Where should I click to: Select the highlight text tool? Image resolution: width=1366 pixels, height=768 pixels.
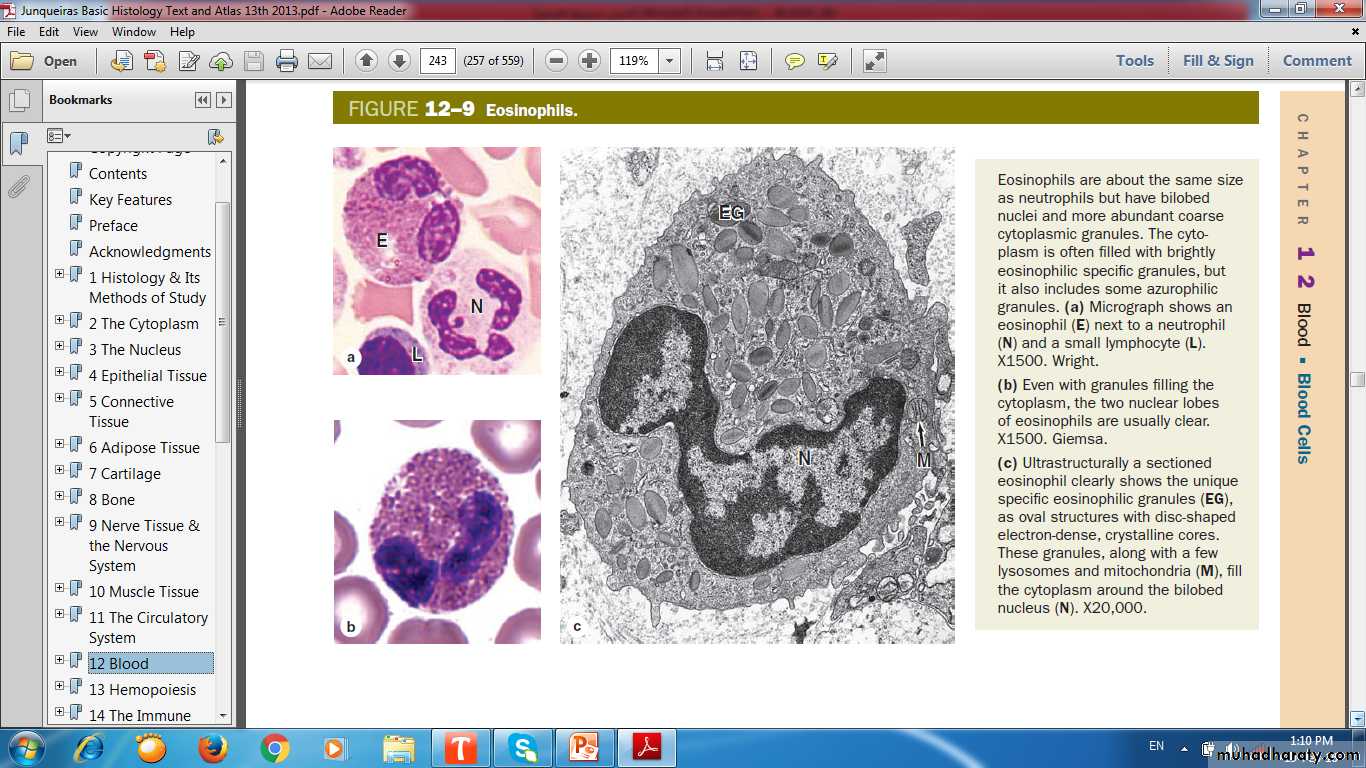point(827,61)
